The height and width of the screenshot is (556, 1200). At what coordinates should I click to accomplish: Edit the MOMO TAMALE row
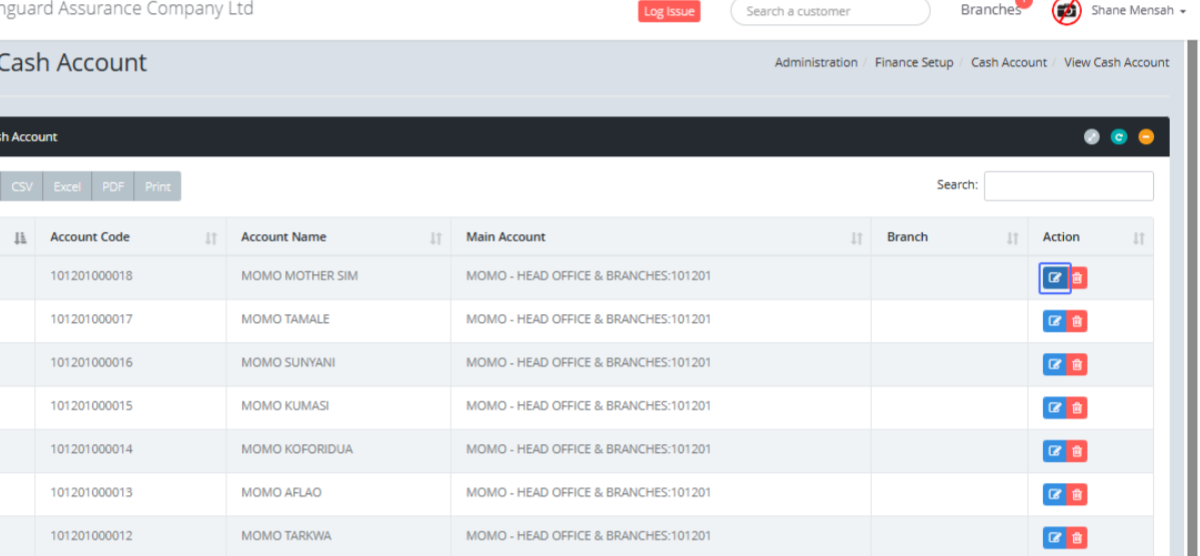pos(1054,321)
